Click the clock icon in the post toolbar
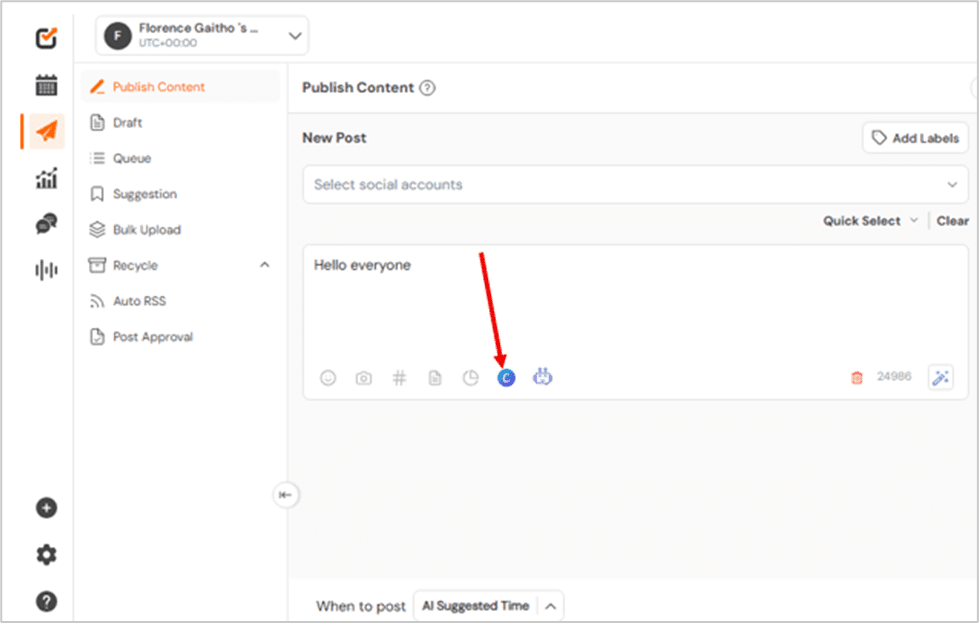This screenshot has width=979, height=623. (470, 377)
